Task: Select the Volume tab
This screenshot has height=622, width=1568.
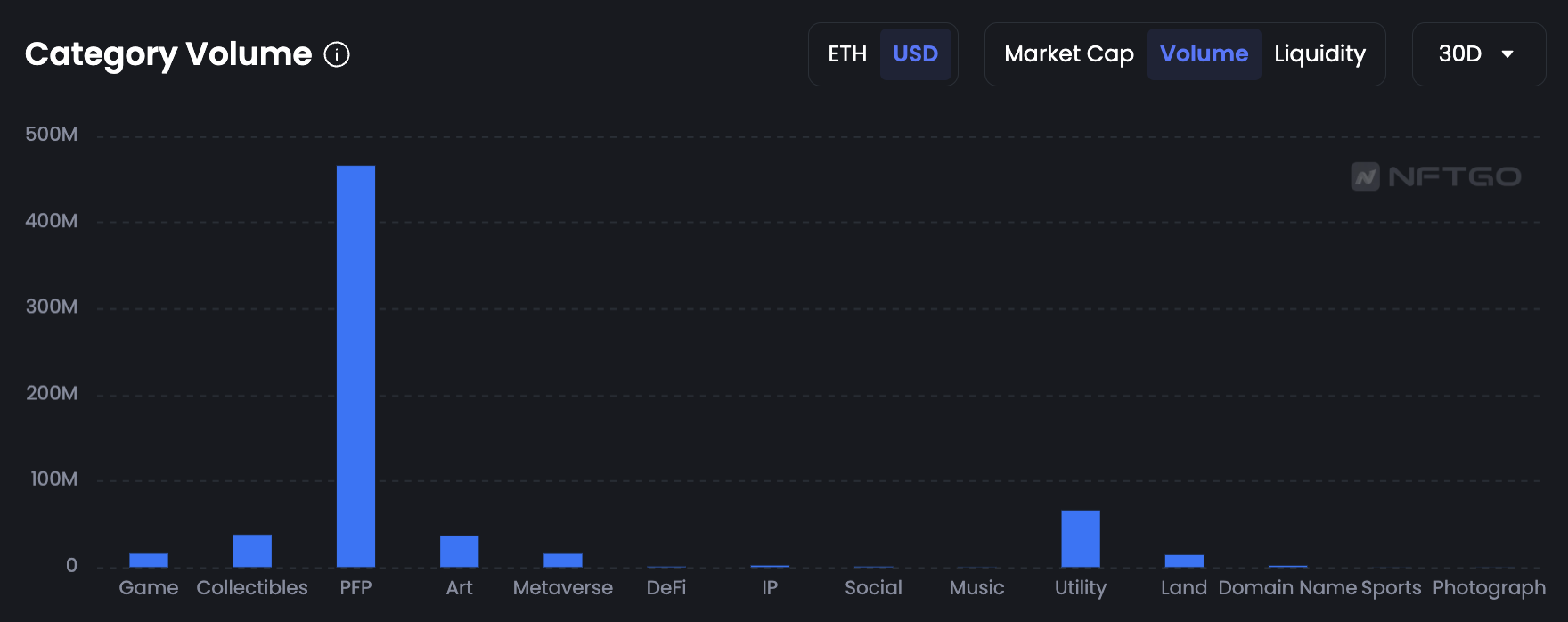Action: pos(1204,54)
